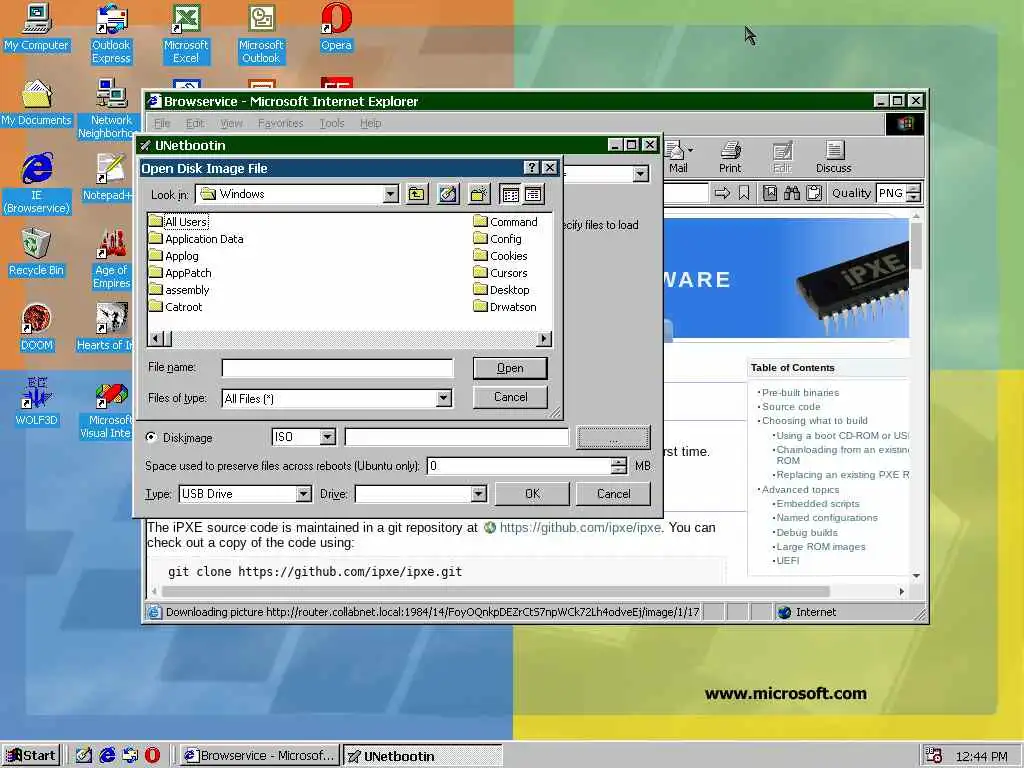Click the browse ellipsis button in UNetbootin
The width and height of the screenshot is (1024, 768).
(x=613, y=438)
